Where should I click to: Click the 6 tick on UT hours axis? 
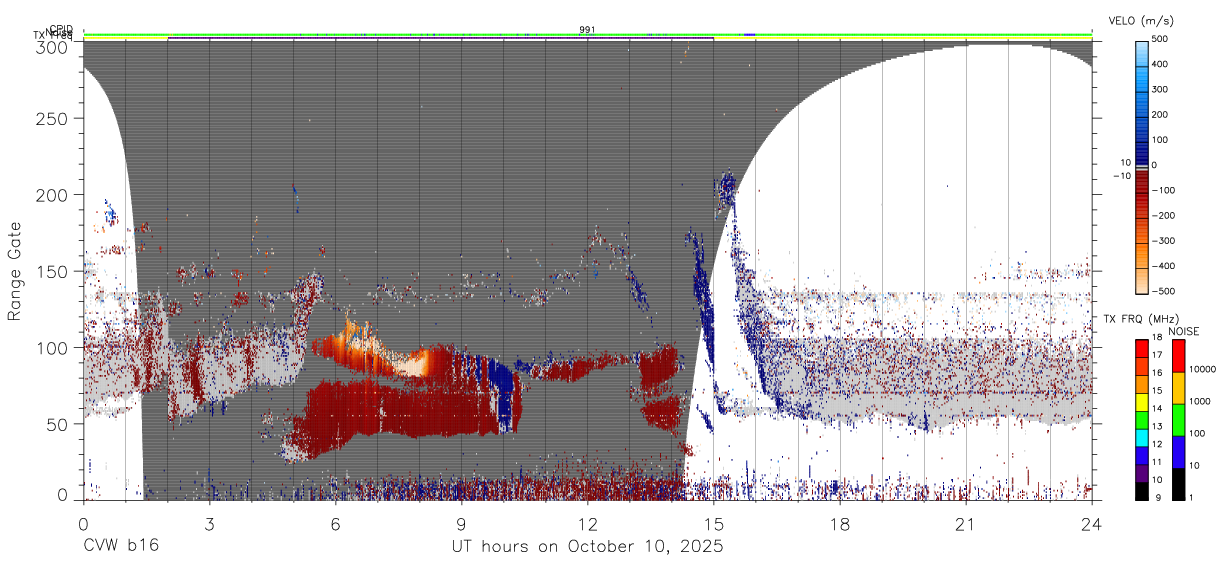(x=335, y=525)
